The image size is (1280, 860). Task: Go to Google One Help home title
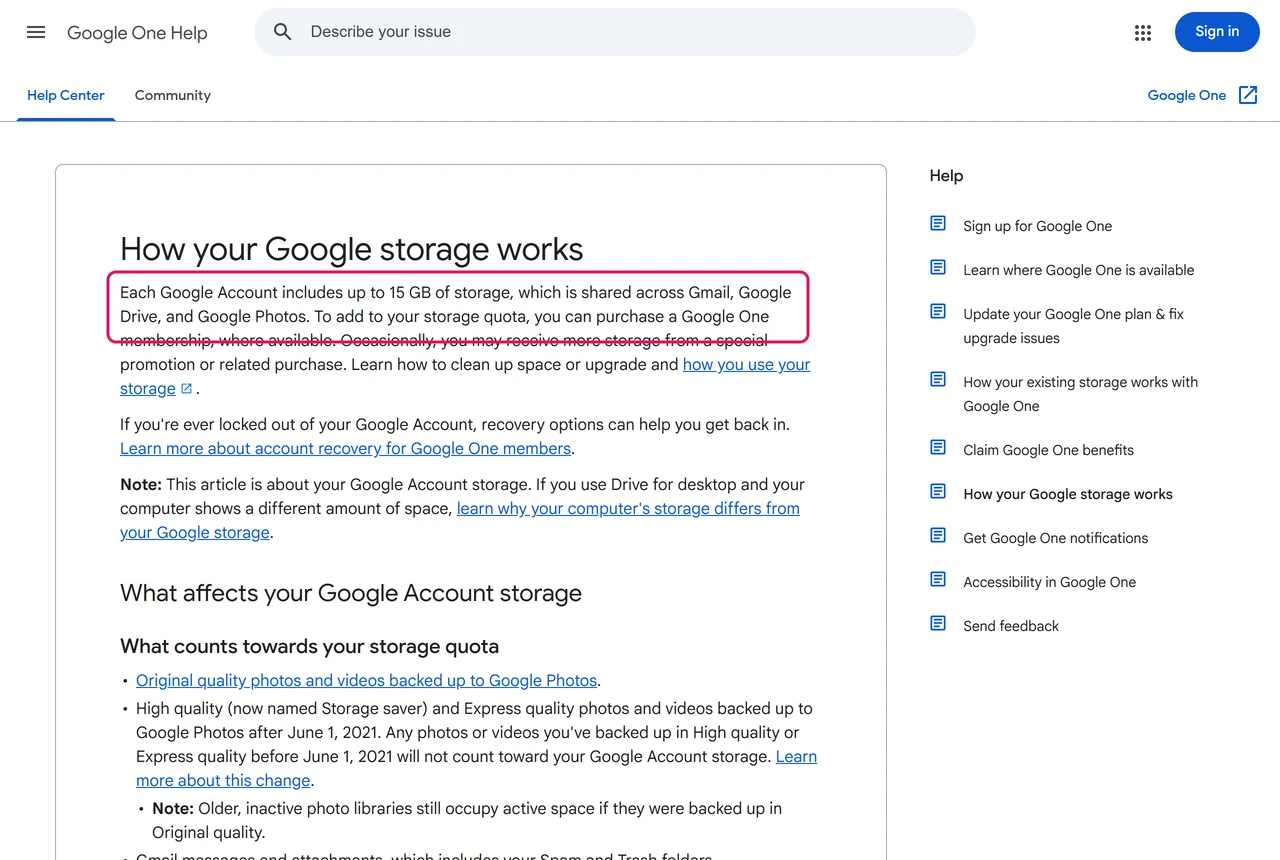tap(137, 33)
